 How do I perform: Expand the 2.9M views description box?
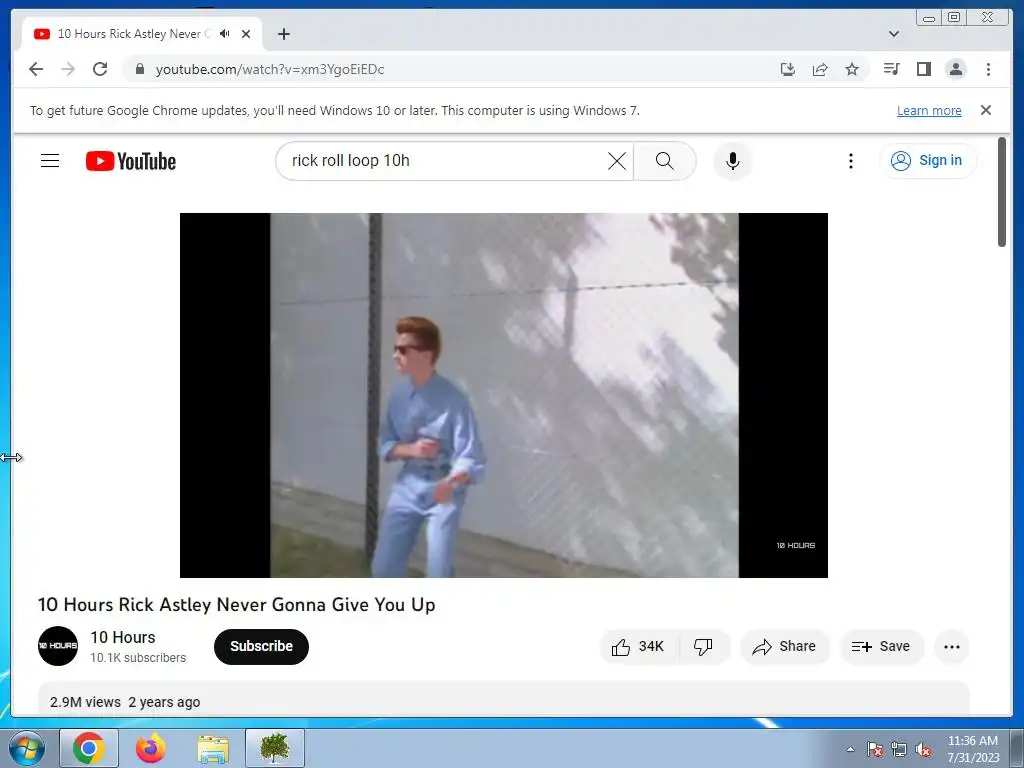pos(504,699)
